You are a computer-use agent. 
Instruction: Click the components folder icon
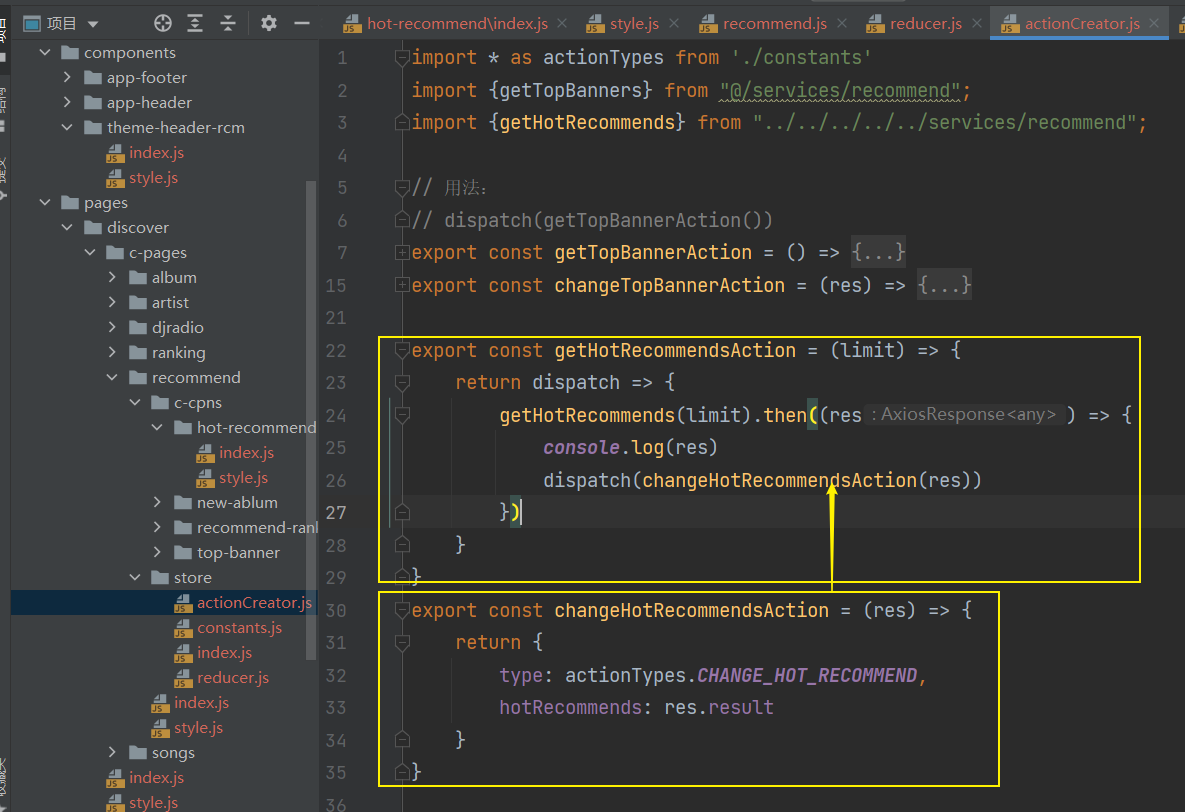(x=70, y=52)
